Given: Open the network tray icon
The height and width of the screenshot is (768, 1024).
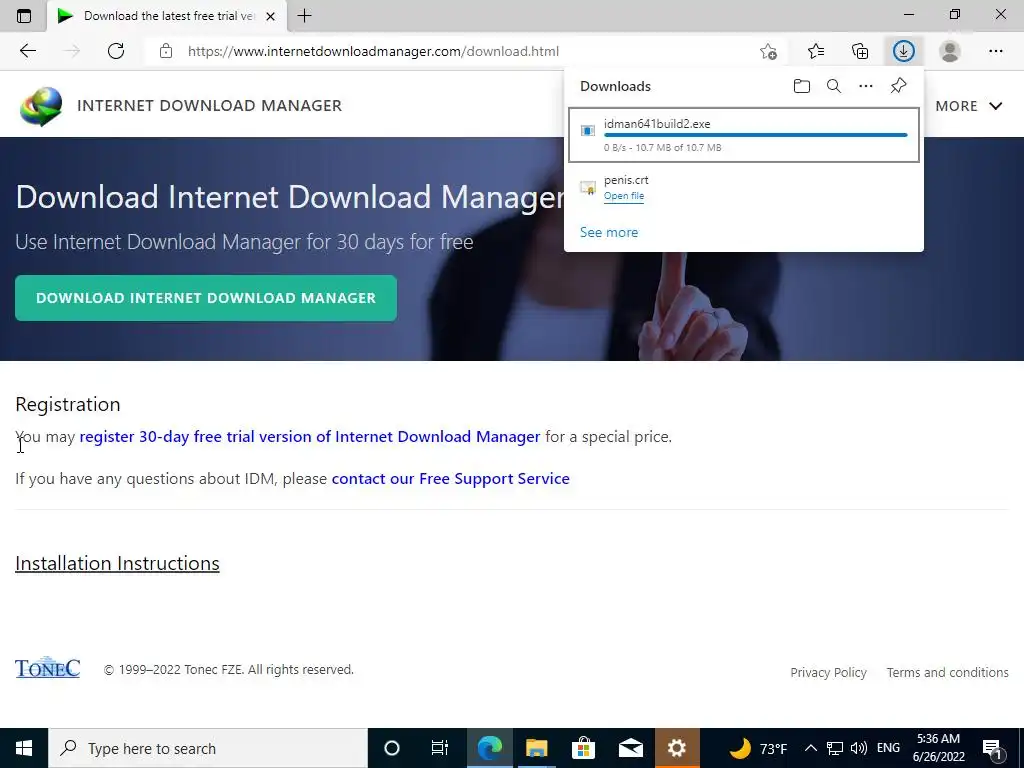Looking at the screenshot, I should point(835,748).
